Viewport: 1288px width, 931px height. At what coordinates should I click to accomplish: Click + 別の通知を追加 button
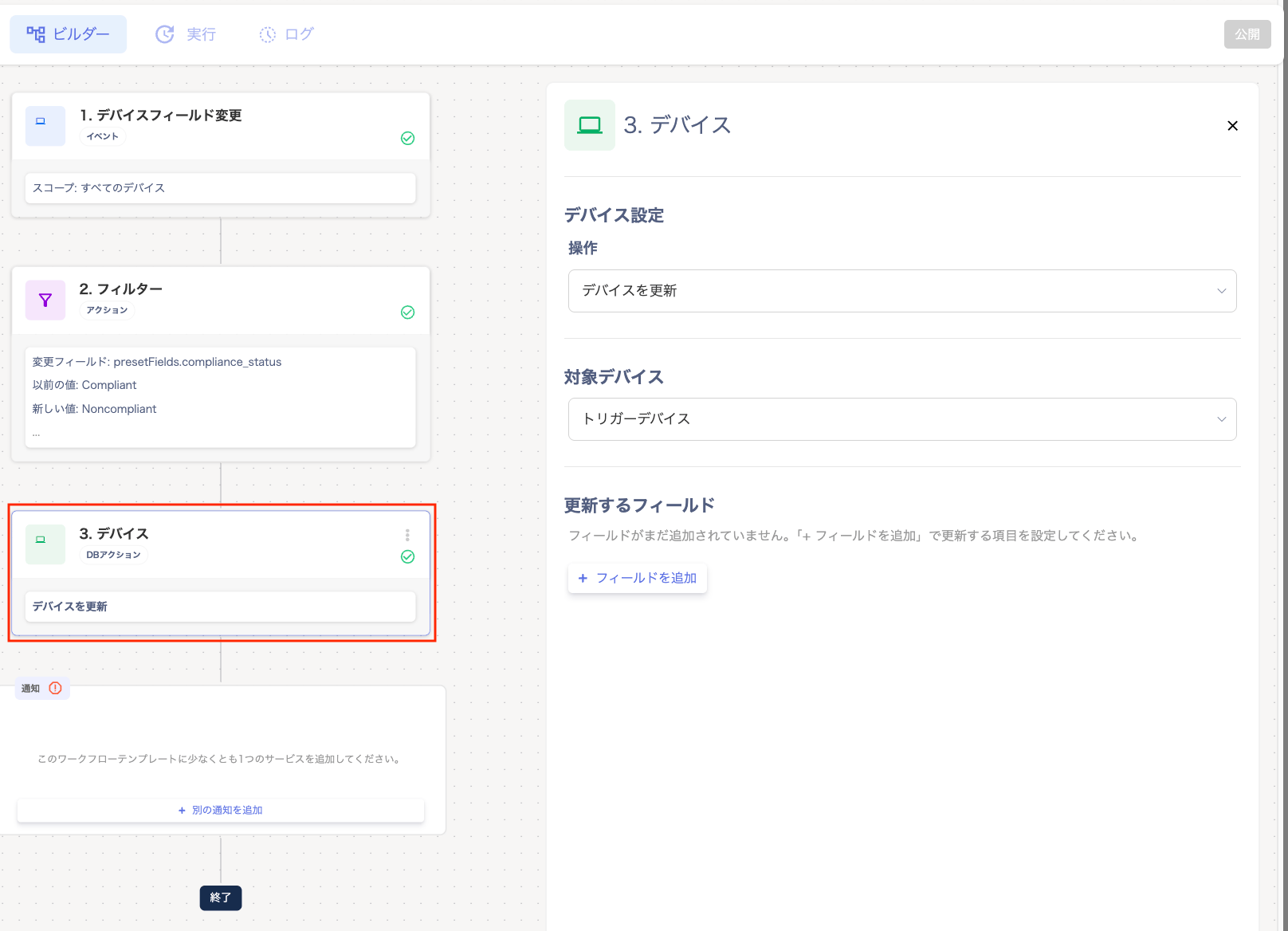pyautogui.click(x=221, y=810)
